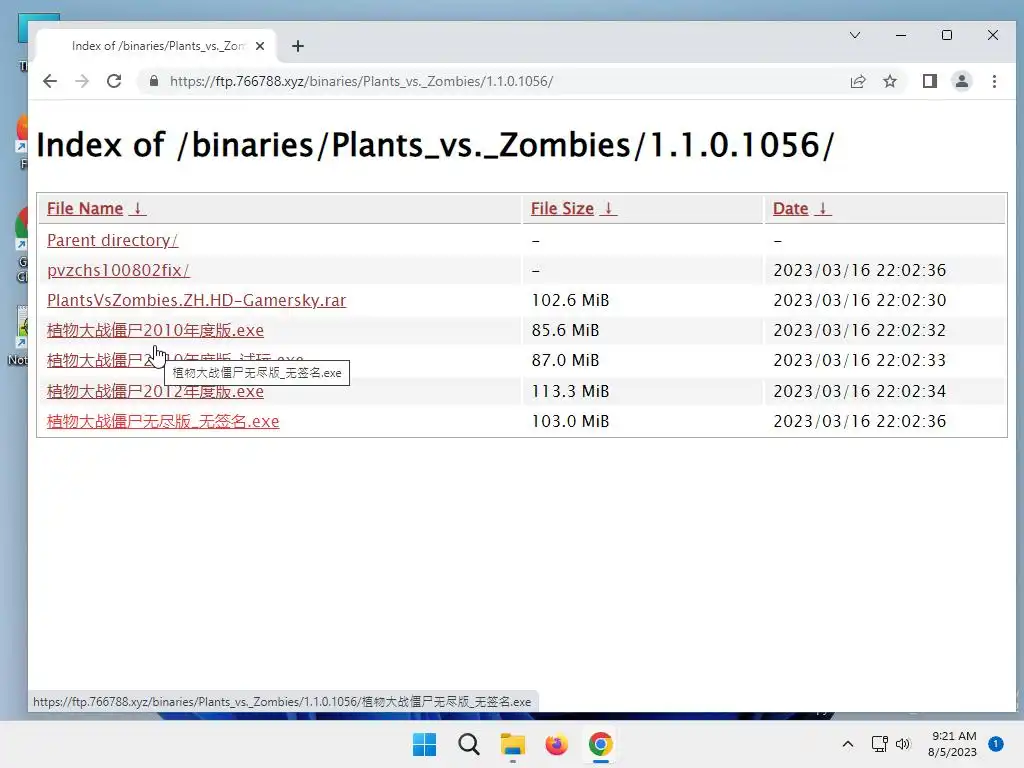Open the browser side panel
The width and height of the screenshot is (1024, 768).
pyautogui.click(x=930, y=81)
